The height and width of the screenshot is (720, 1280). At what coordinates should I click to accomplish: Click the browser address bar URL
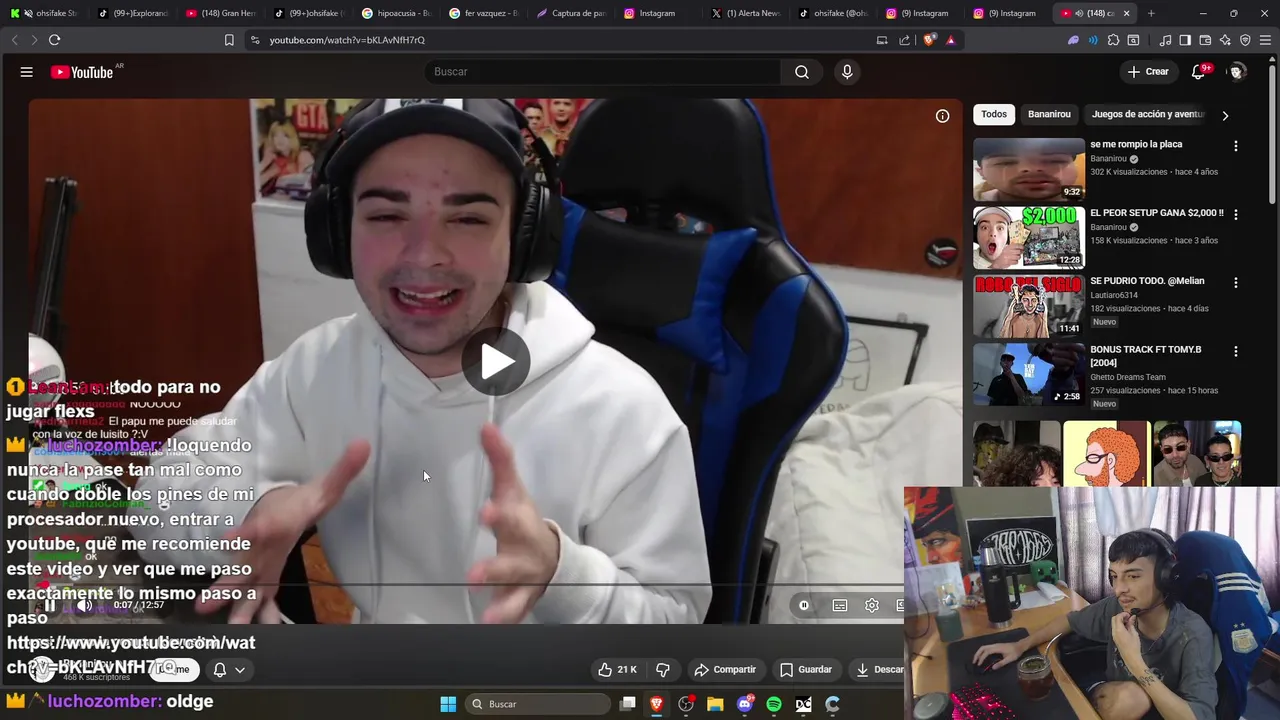click(347, 40)
